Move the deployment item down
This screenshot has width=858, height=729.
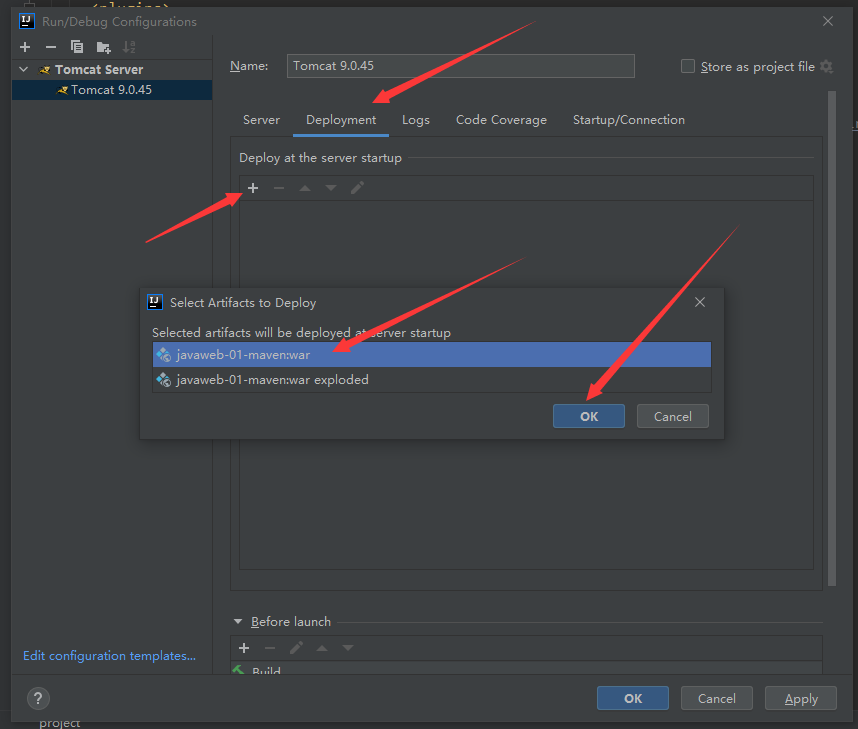tap(331, 188)
